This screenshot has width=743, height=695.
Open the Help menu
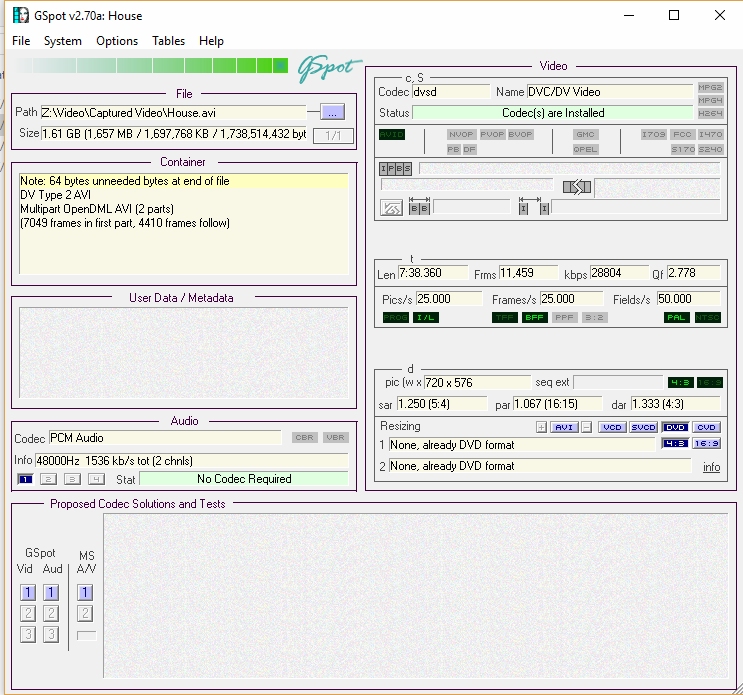tap(211, 41)
